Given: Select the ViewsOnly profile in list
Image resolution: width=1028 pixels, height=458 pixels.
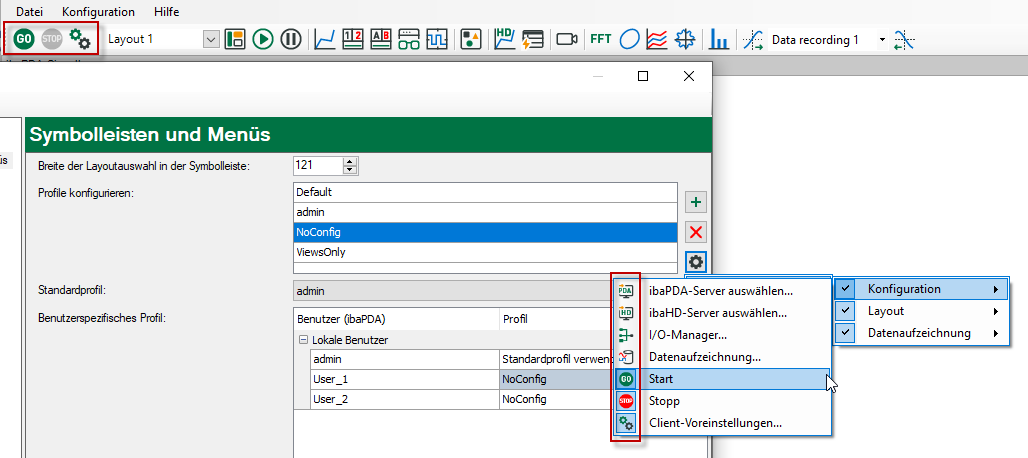Looking at the screenshot, I should [320, 253].
